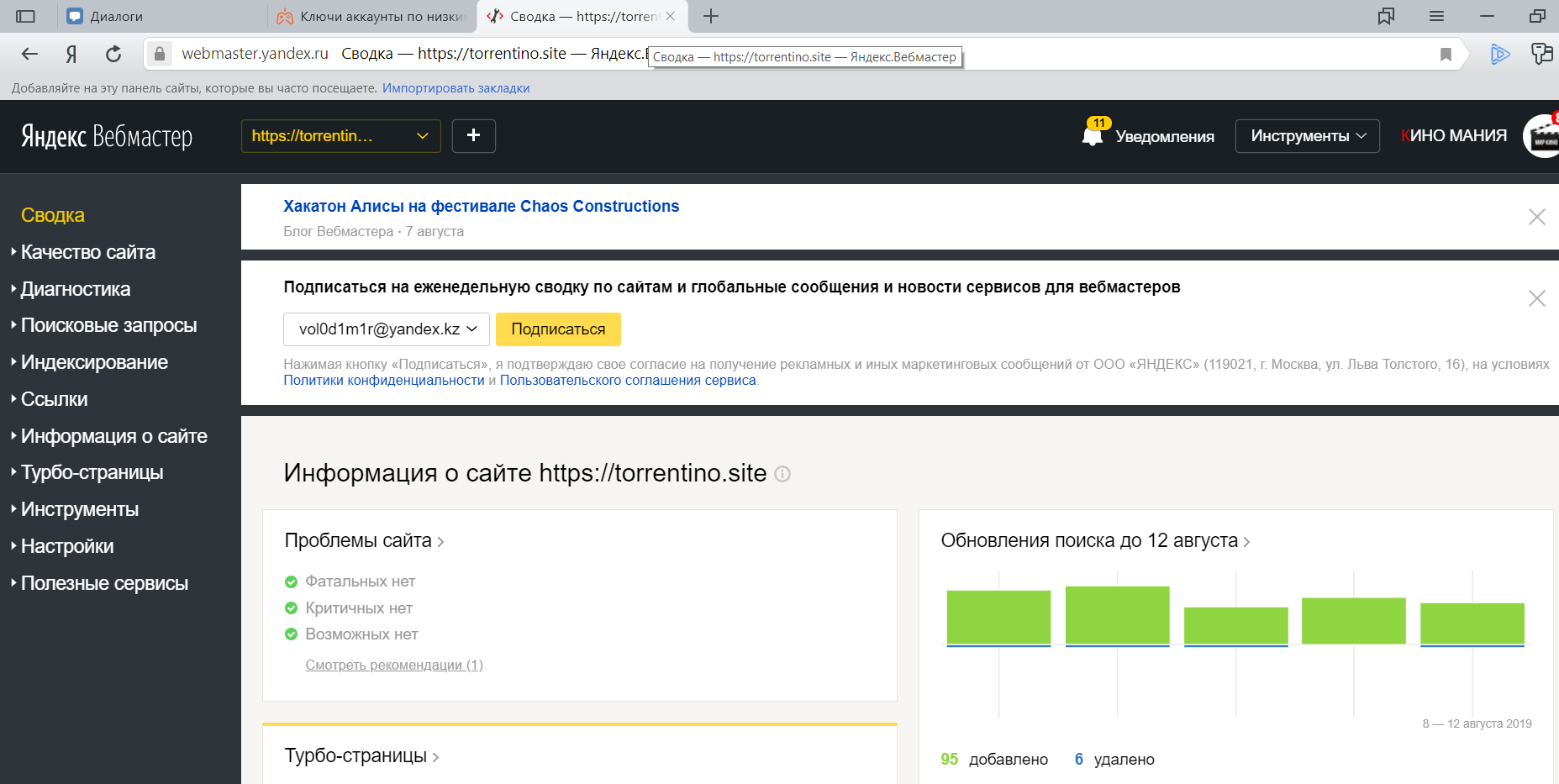Viewport: 1559px width, 784px height.
Task: Open the site selector dropdown https://torrentin…
Action: (x=341, y=136)
